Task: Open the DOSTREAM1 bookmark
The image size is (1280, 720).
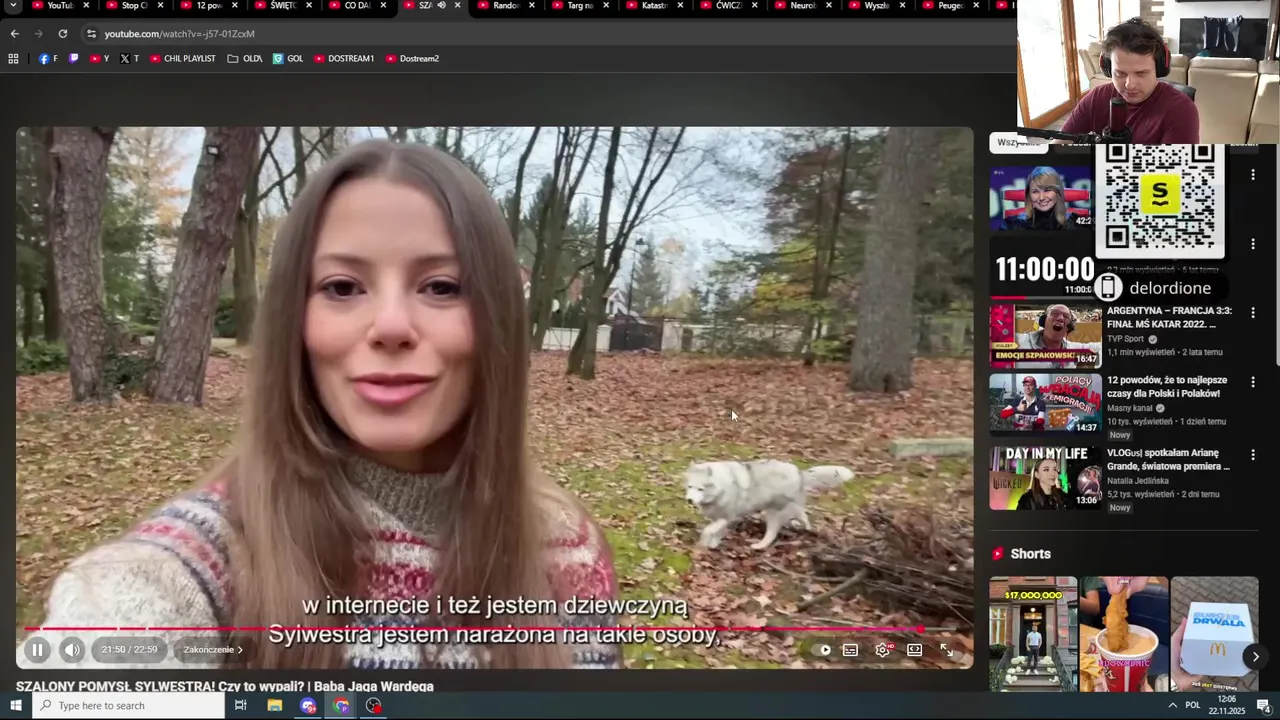Action: [x=344, y=59]
